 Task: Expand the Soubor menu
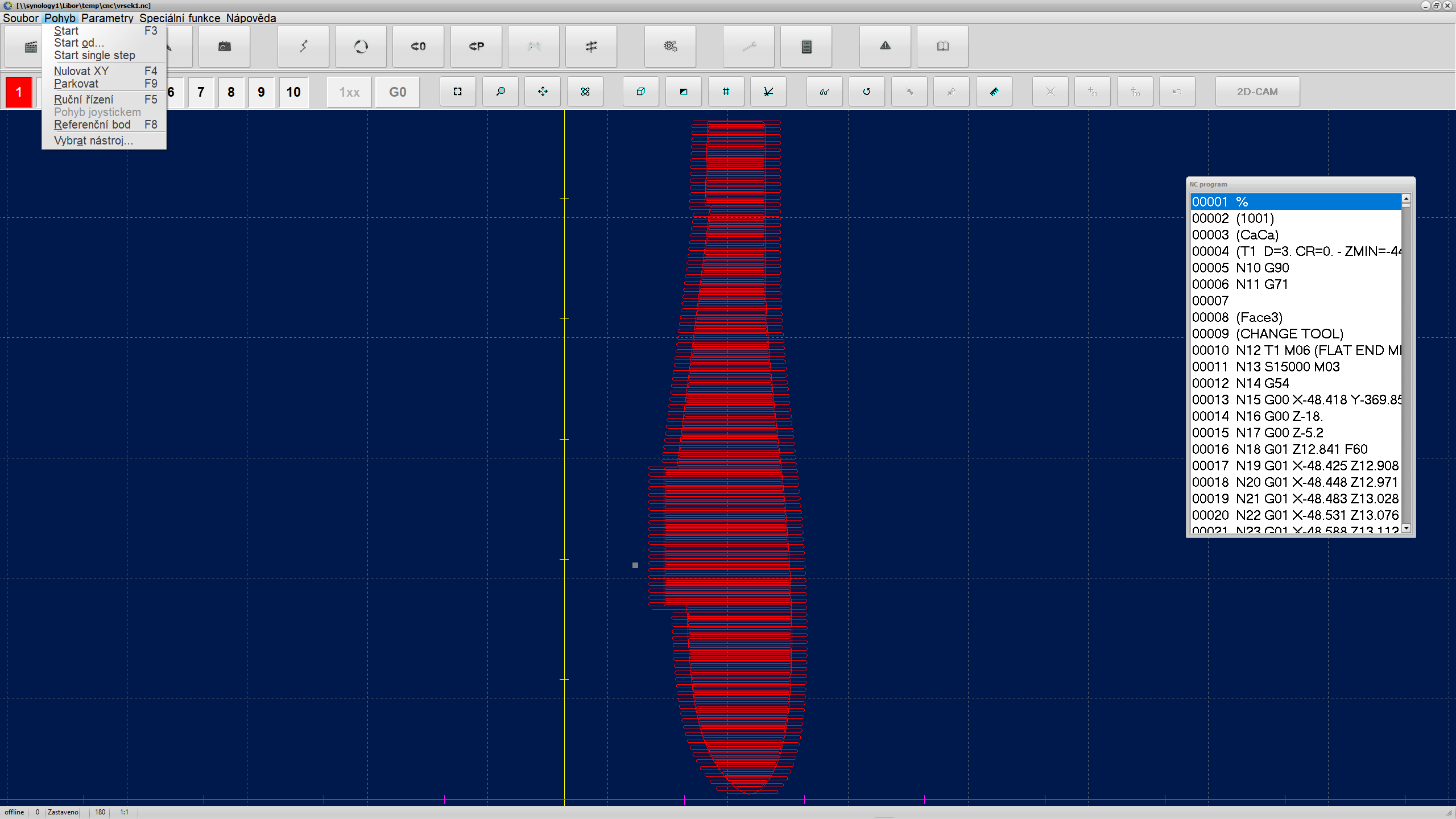coord(20,18)
